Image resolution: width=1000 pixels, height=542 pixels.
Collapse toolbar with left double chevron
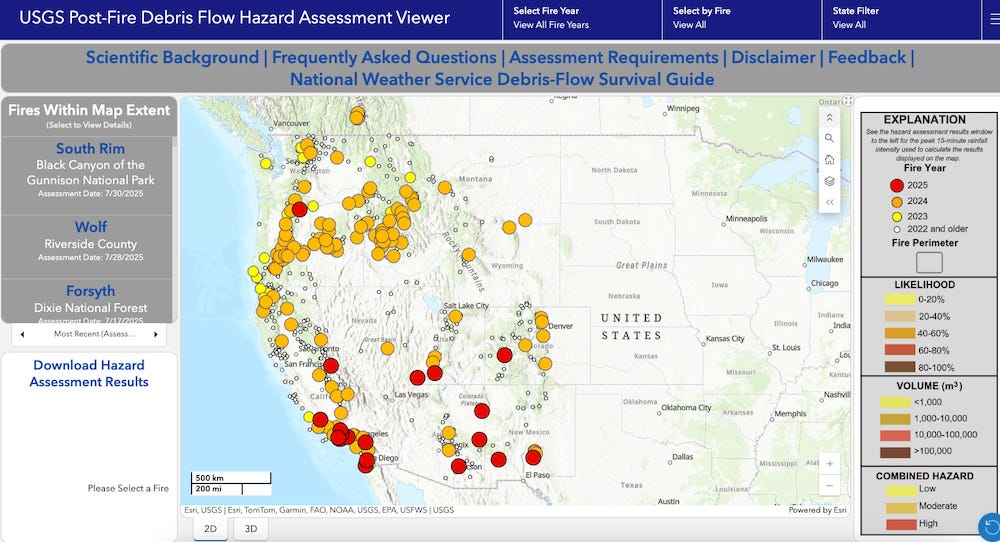point(829,202)
